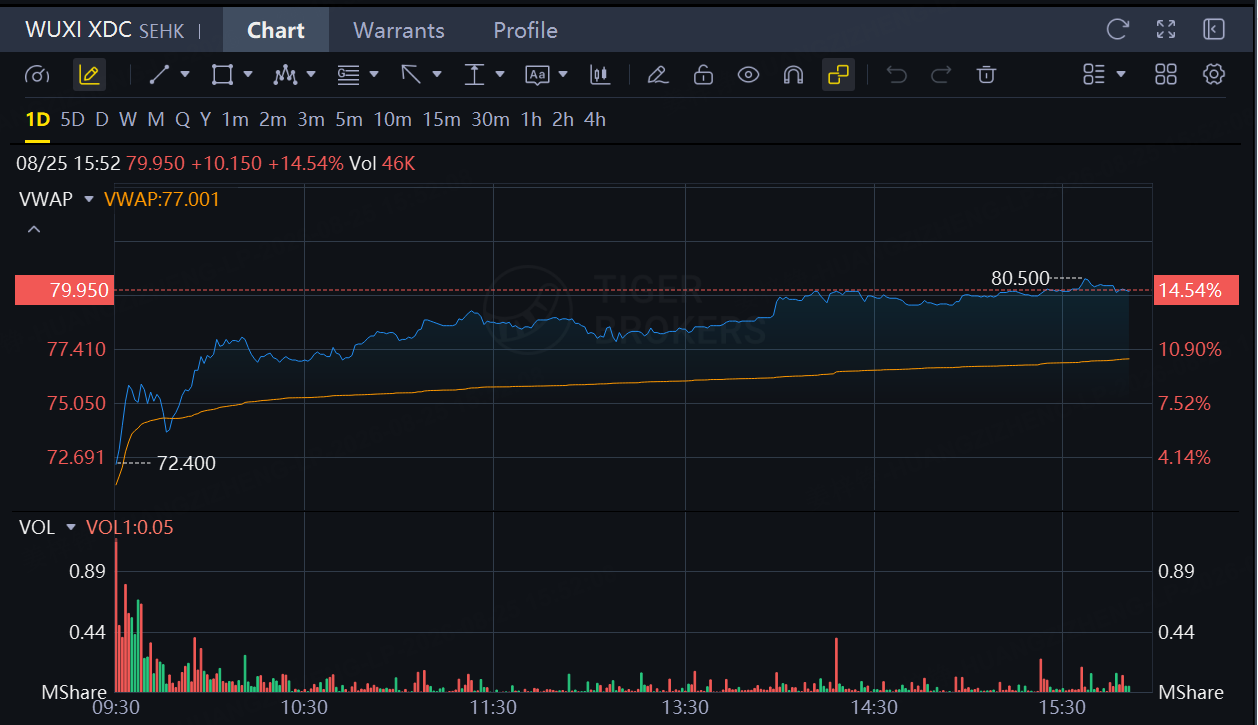Select the 3m interval
Screen dimensions: 1258x725
pos(311,120)
